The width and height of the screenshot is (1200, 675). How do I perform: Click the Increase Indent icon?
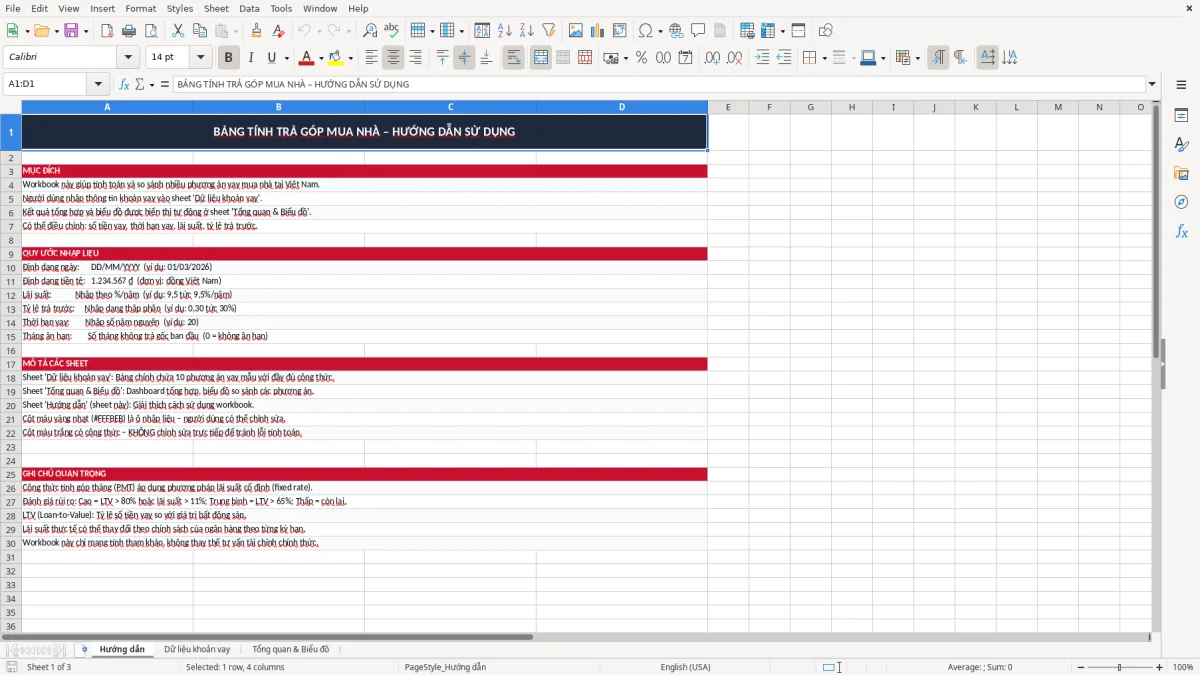762,58
